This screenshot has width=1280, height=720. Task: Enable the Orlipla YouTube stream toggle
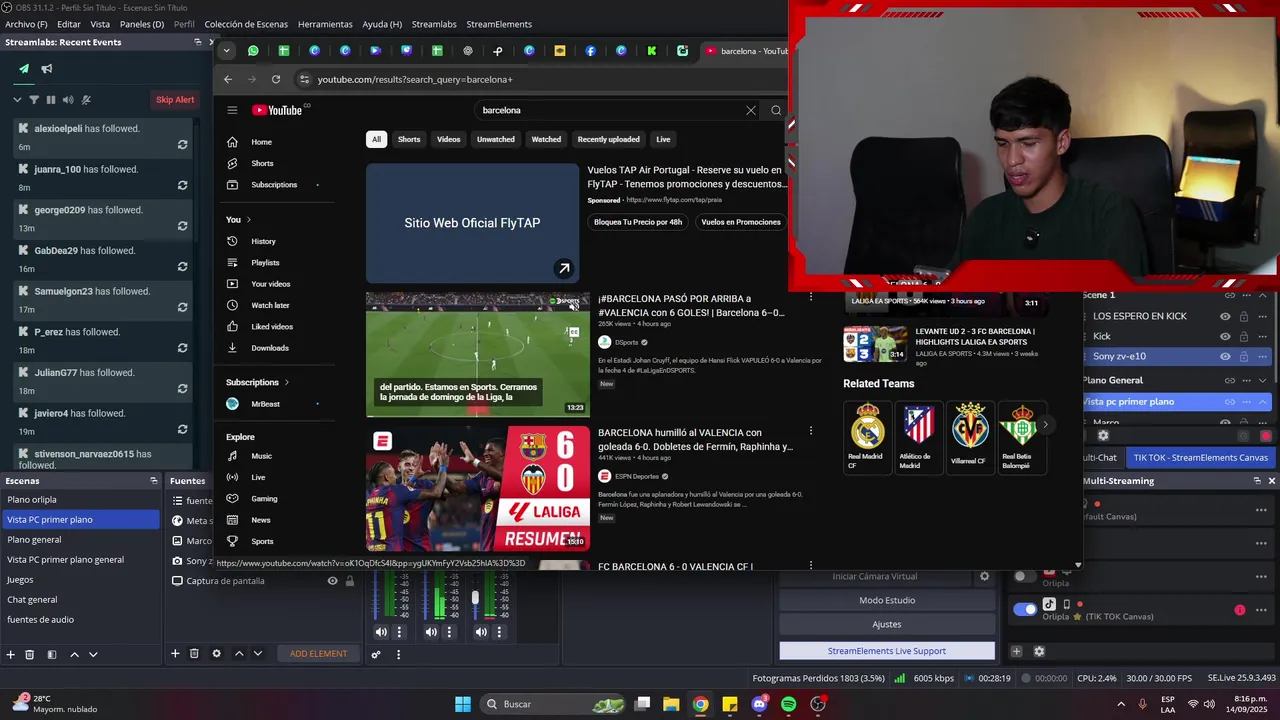click(x=1025, y=576)
